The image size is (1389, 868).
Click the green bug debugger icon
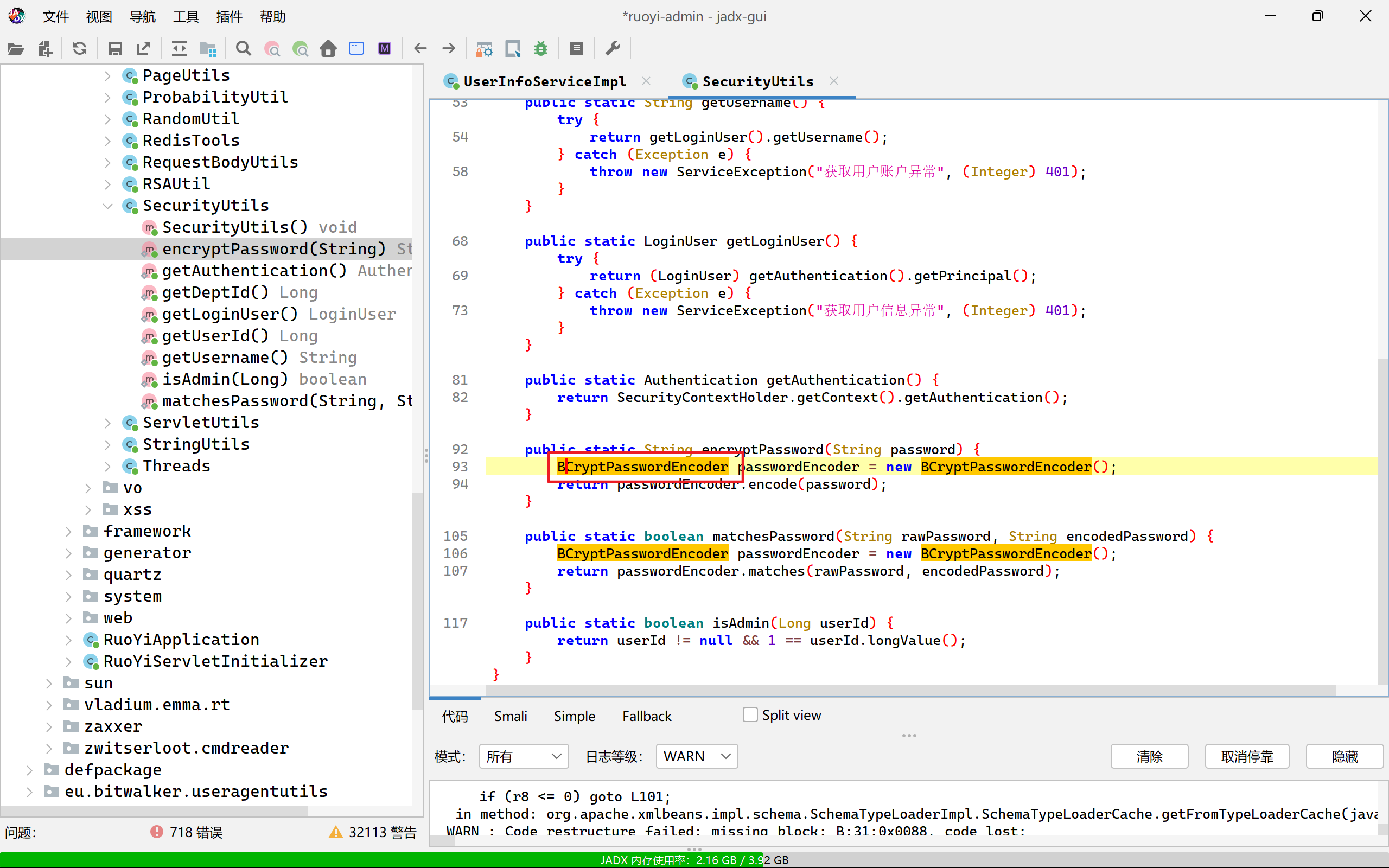(x=540, y=49)
